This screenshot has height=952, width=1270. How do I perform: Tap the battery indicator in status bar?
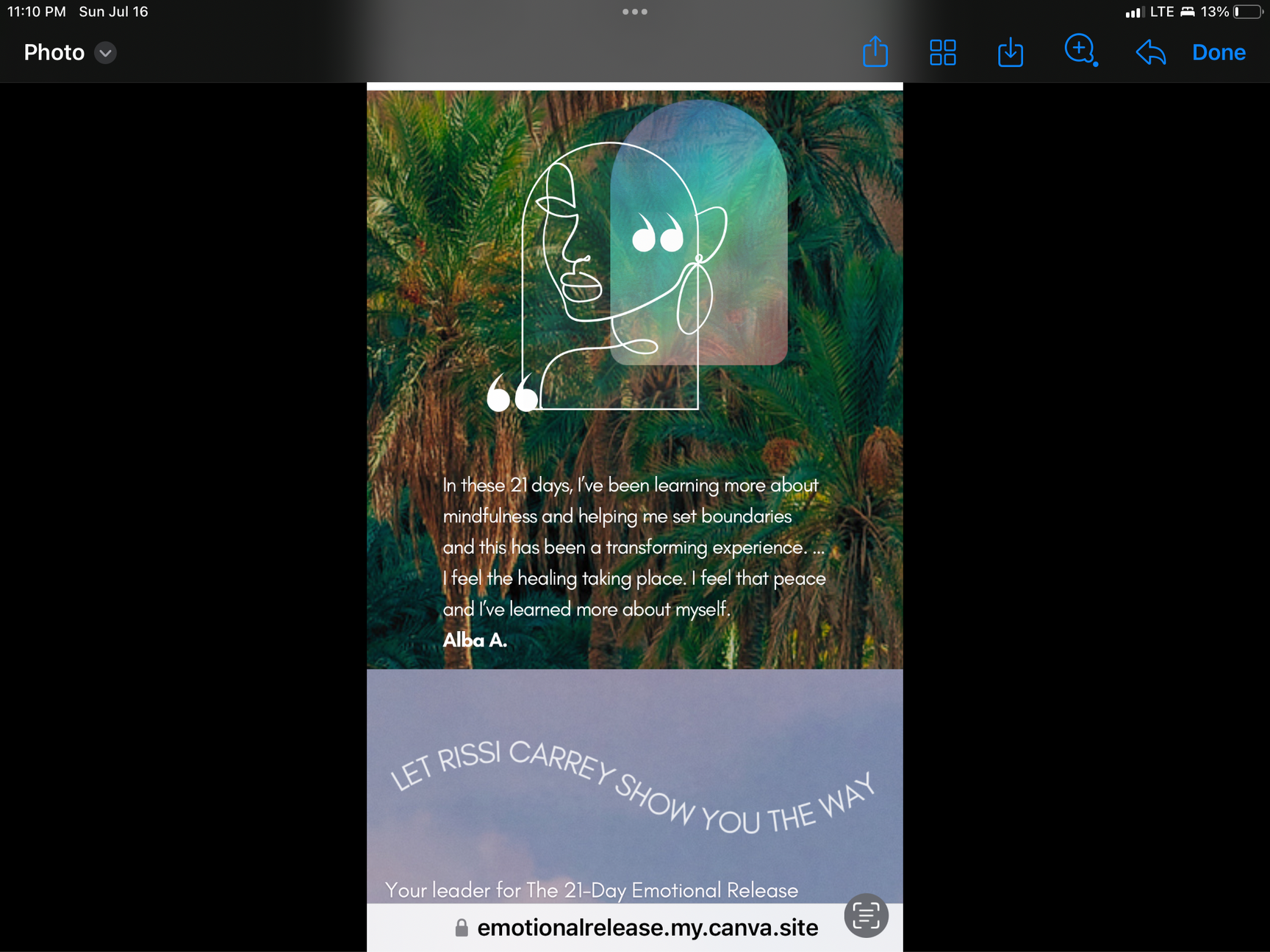(1248, 12)
